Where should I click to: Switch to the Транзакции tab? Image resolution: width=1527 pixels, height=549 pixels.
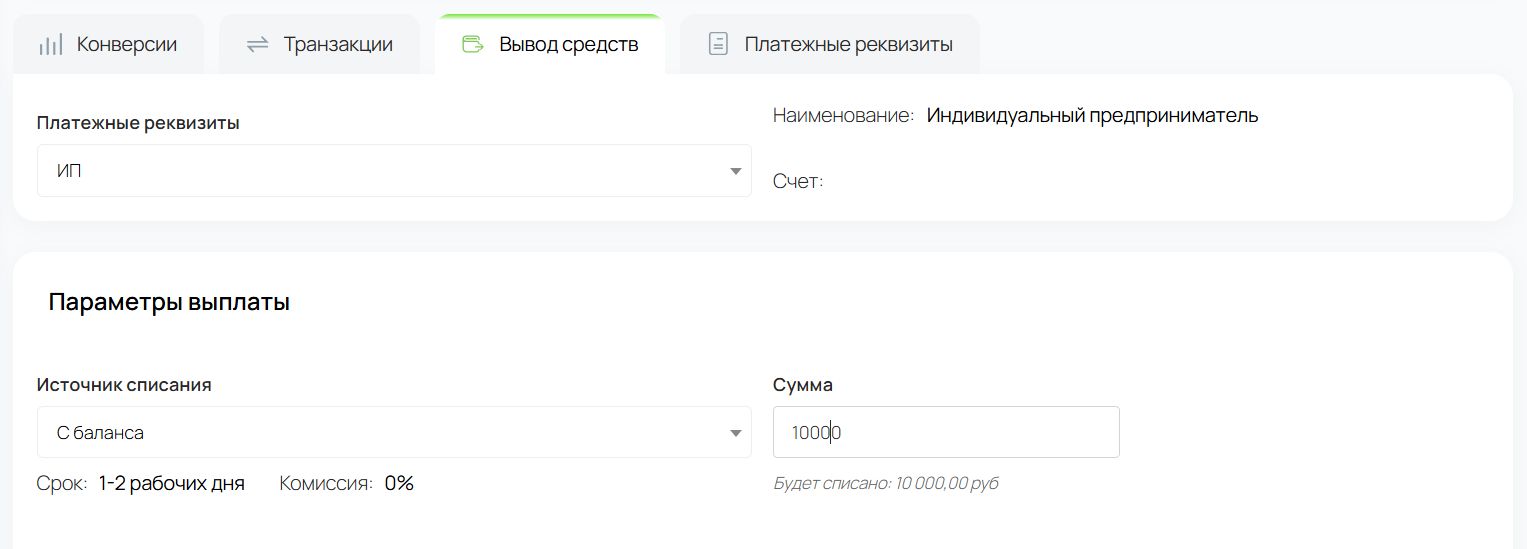337,45
